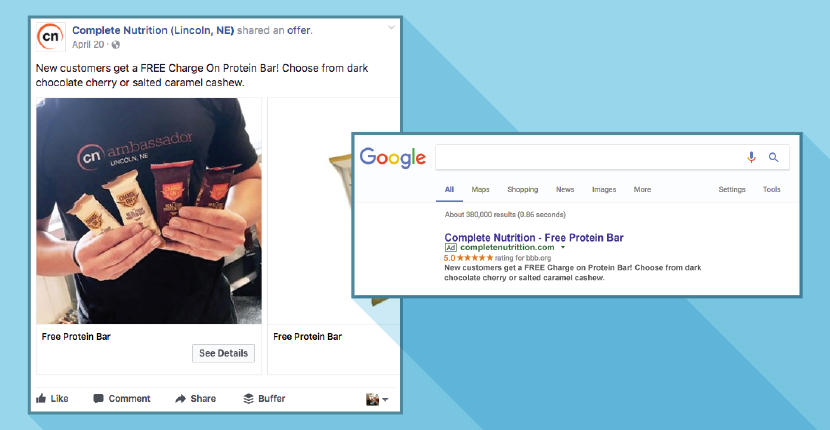Screen dimensions: 830x430
Task: Expand the green arrow next to completenutrittion.com
Action: click(x=563, y=247)
